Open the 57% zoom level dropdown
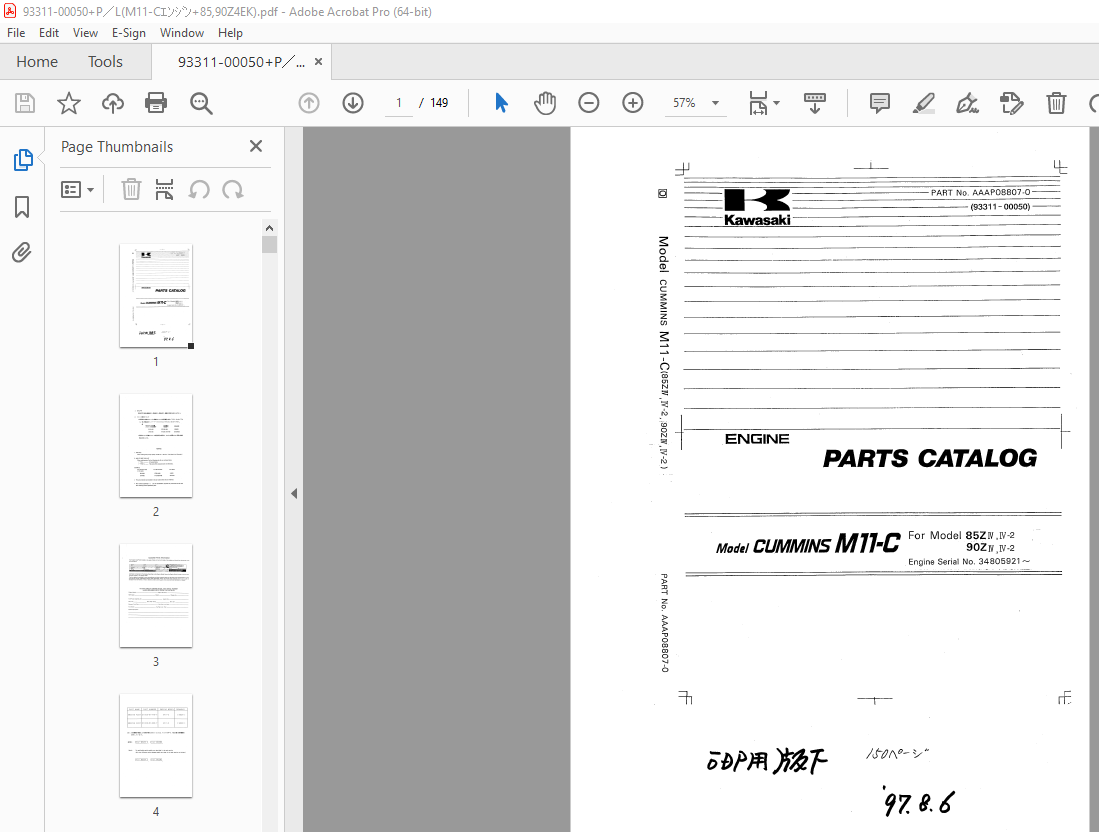 click(716, 103)
